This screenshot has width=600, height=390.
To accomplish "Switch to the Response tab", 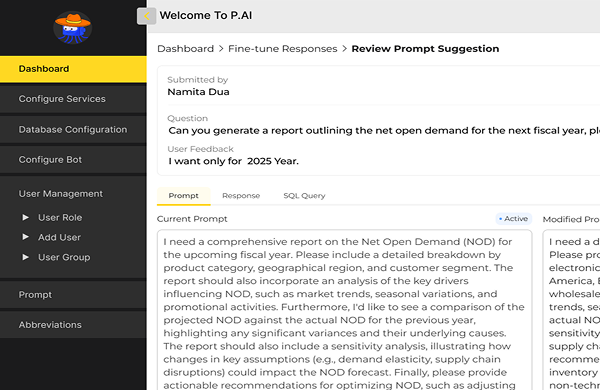I will 241,196.
